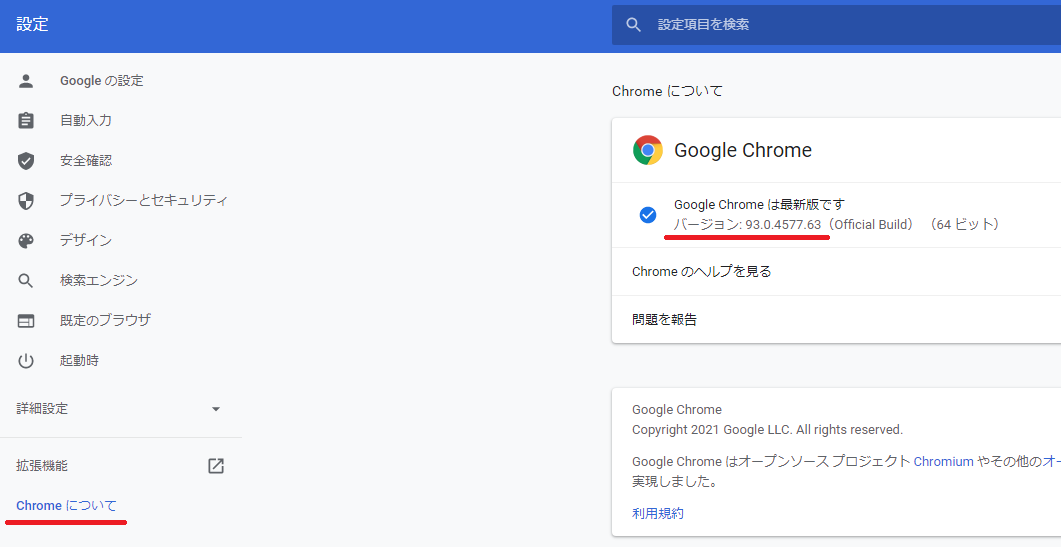This screenshot has width=1061, height=547.
Task: Open the Chromium project link
Action: pyautogui.click(x=943, y=462)
